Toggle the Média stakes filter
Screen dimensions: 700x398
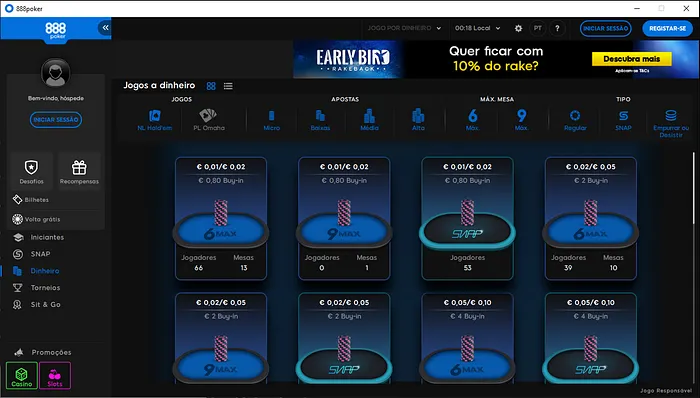(x=369, y=120)
